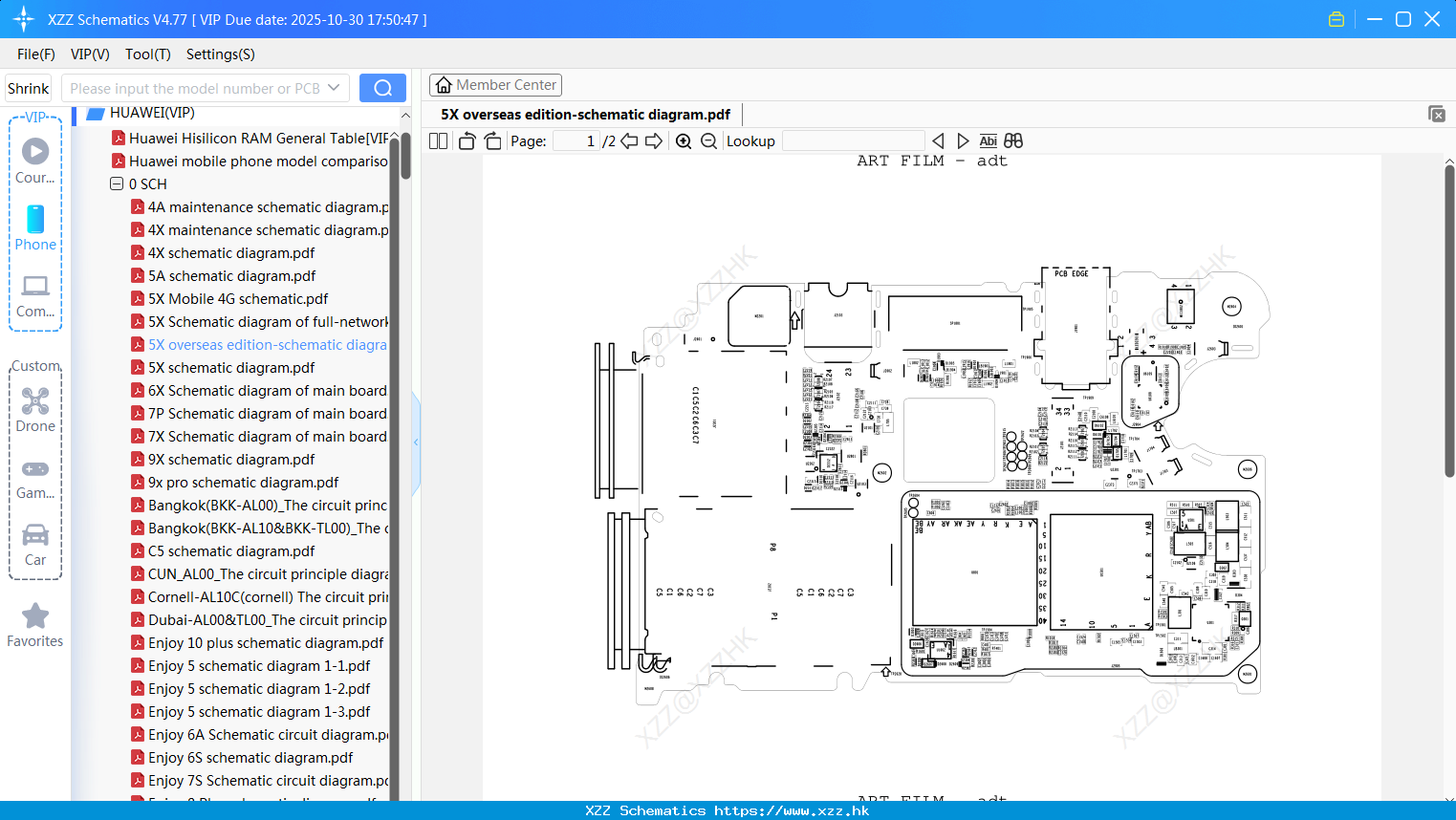Open 5A schematic diagram.pdf

[232, 275]
